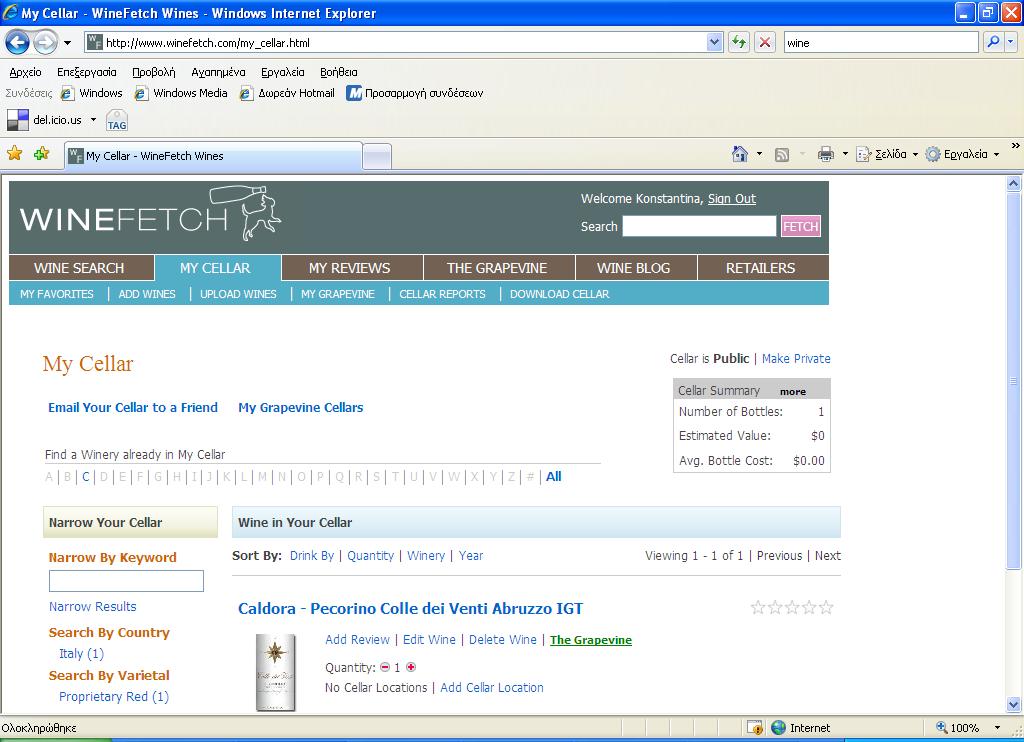
Task: Stop loading with the red X icon
Action: (765, 42)
